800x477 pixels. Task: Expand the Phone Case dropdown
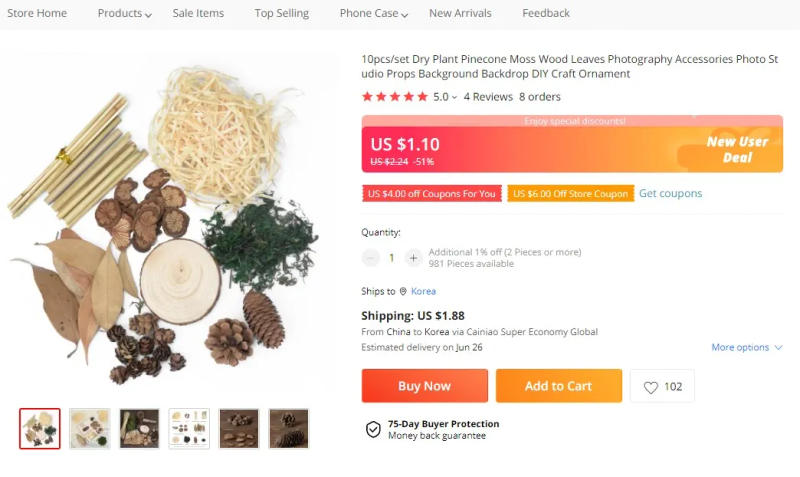pos(404,15)
